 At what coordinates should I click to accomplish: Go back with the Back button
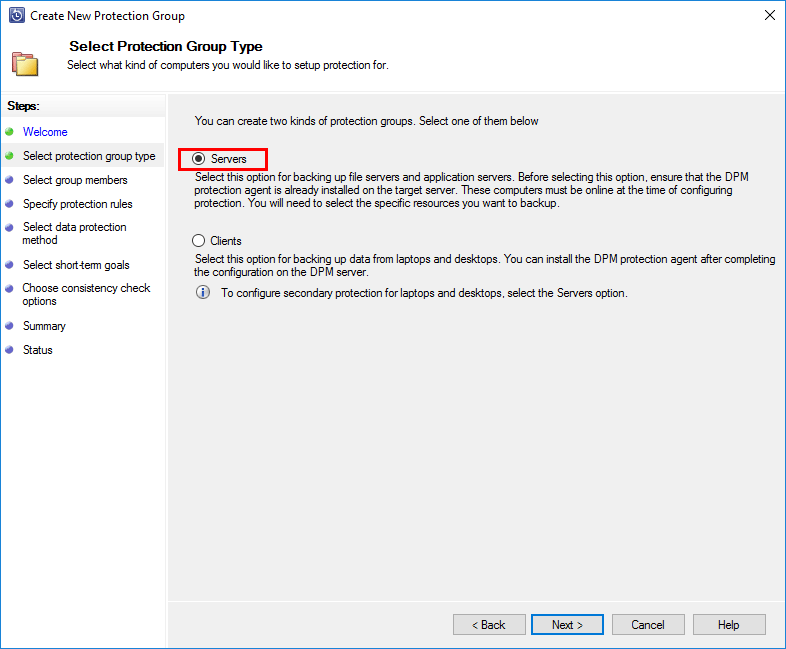pos(489,624)
